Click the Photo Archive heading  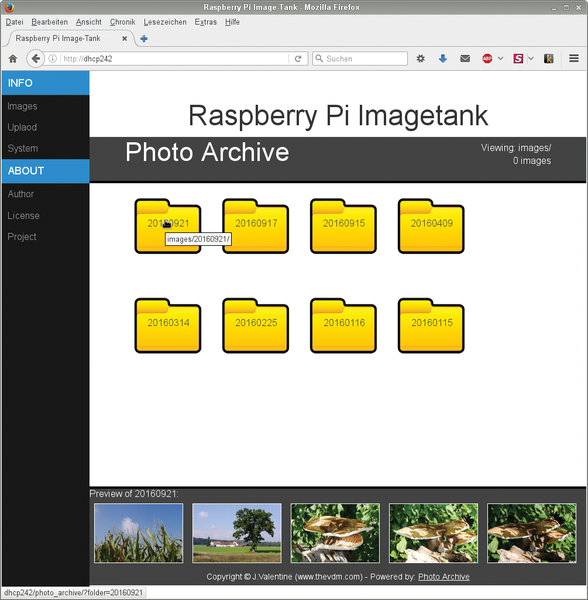[x=207, y=152]
